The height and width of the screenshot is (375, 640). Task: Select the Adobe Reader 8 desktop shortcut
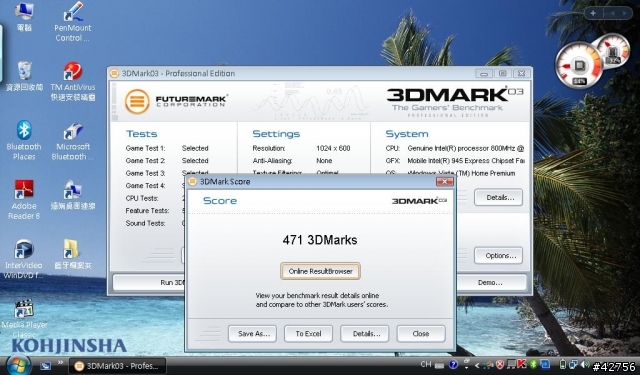[x=24, y=200]
